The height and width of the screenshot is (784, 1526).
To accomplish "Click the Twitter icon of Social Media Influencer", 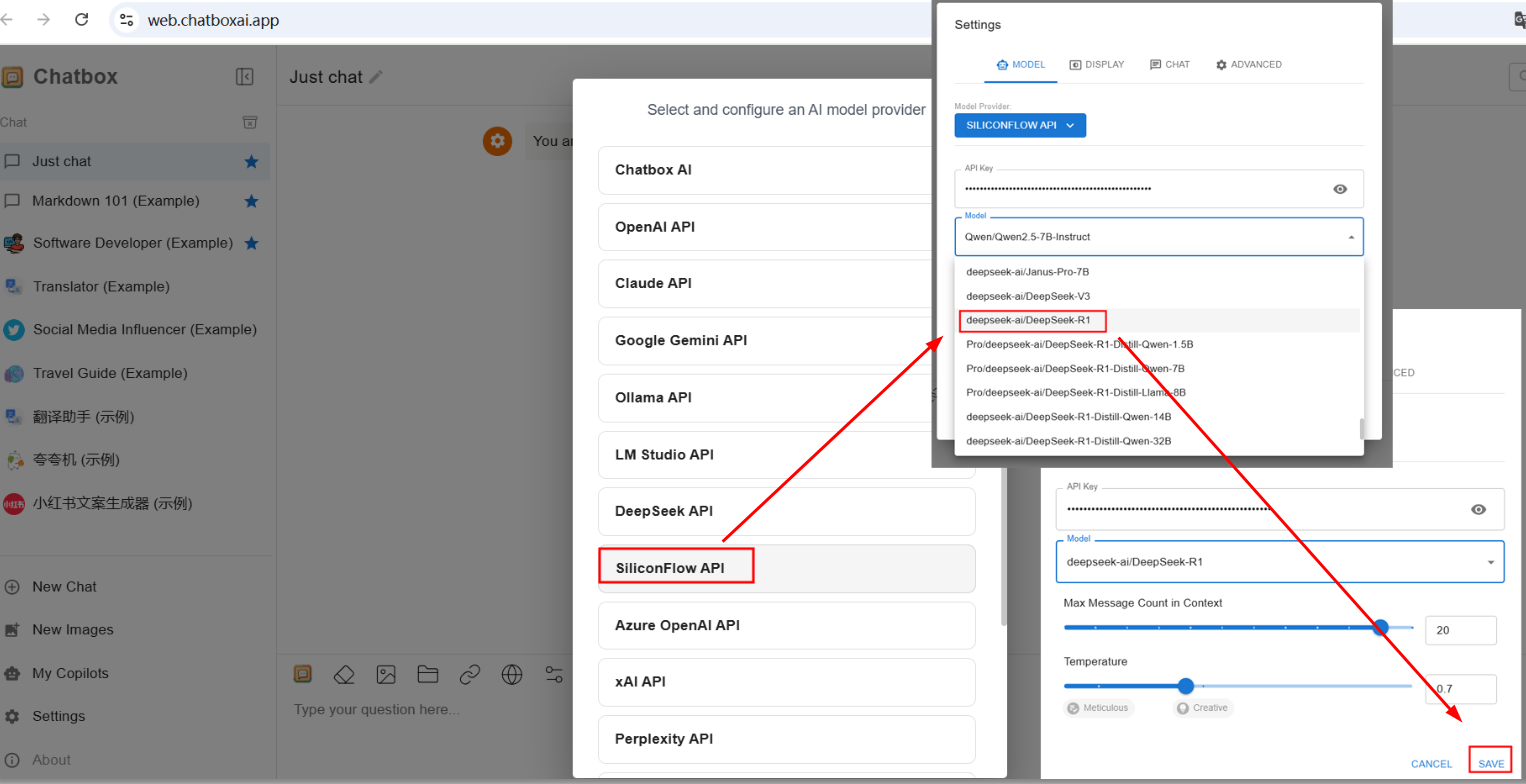I will click(14, 330).
